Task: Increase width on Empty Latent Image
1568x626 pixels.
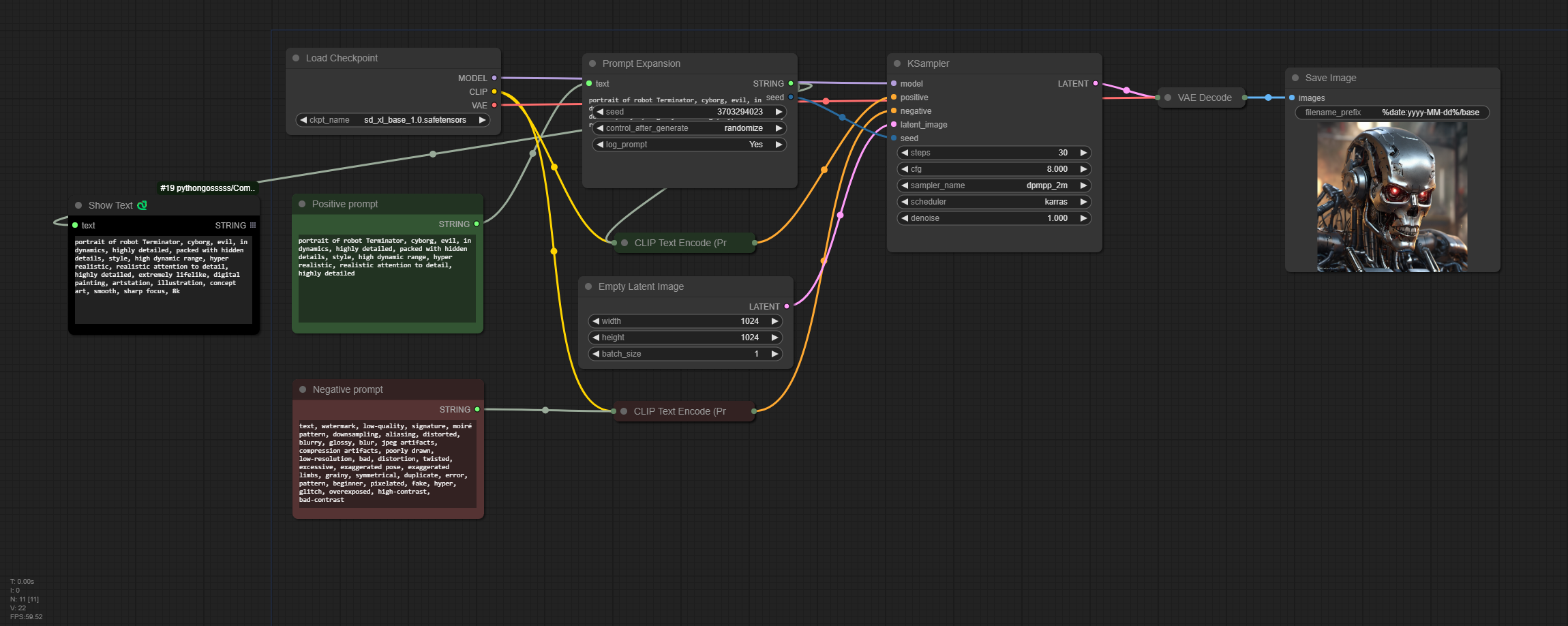Action: click(774, 321)
